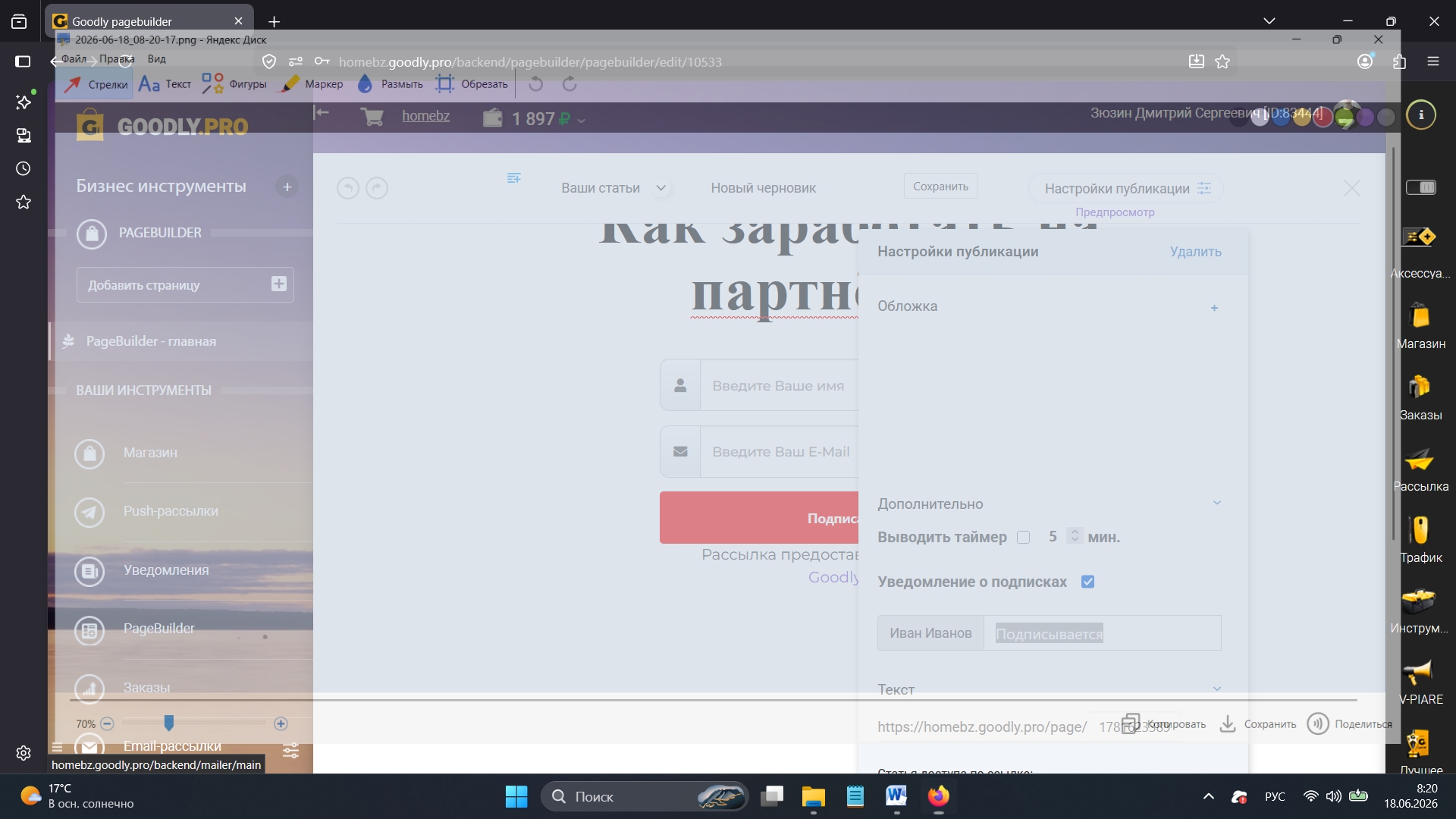Click the undo arrow in the Яндекс Диск editor toolbar
Viewport: 1456px width, 819px height.
536,84
